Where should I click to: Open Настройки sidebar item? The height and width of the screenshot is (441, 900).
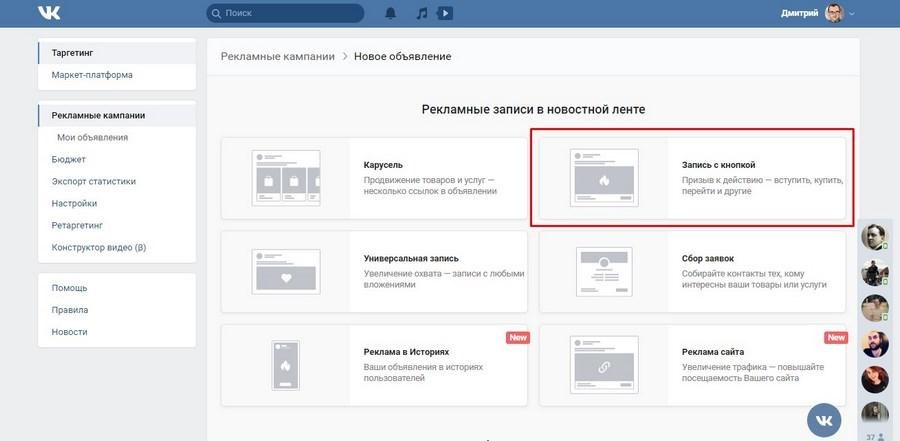[x=117, y=204]
